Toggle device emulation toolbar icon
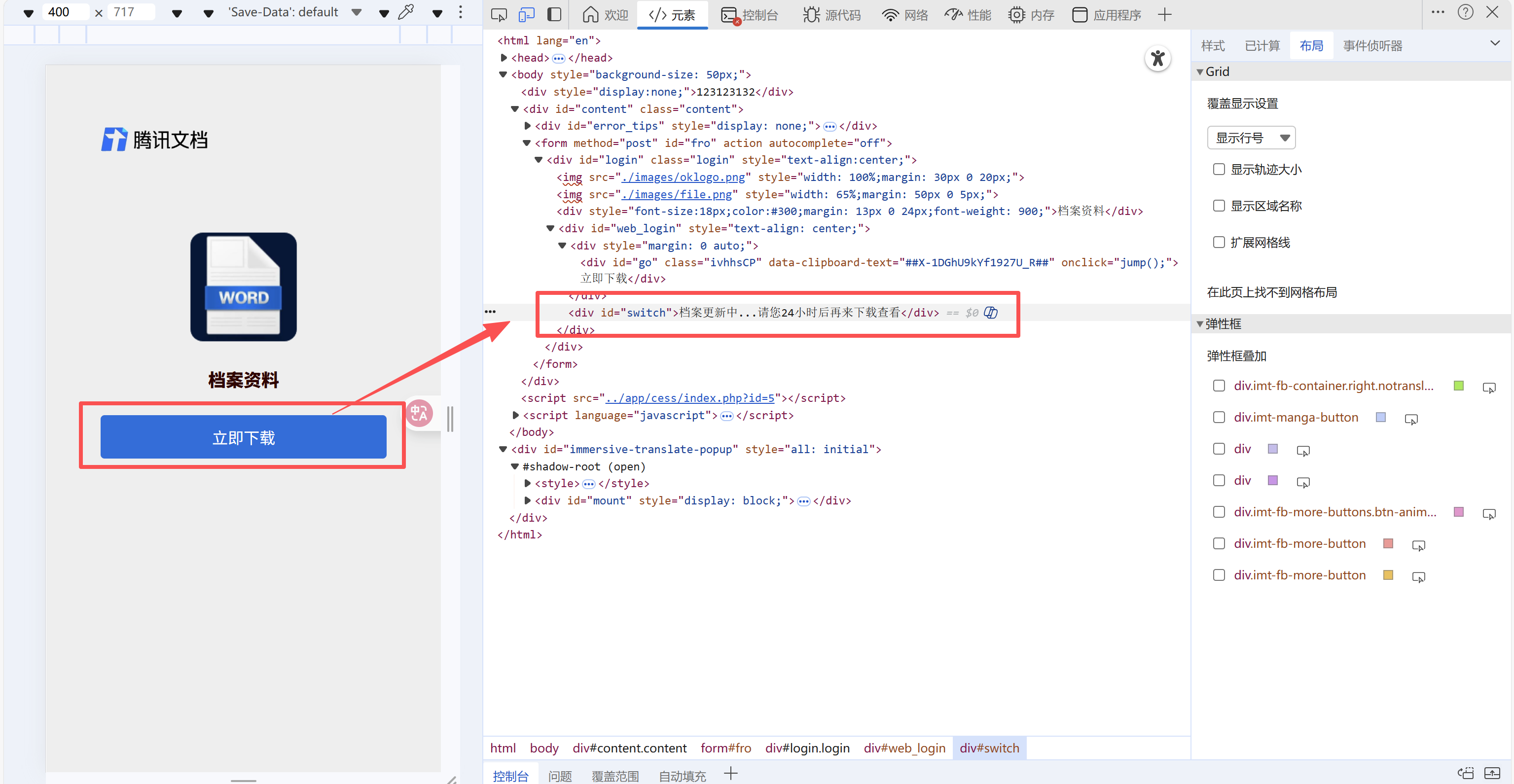The width and height of the screenshot is (1514, 784). (527, 15)
